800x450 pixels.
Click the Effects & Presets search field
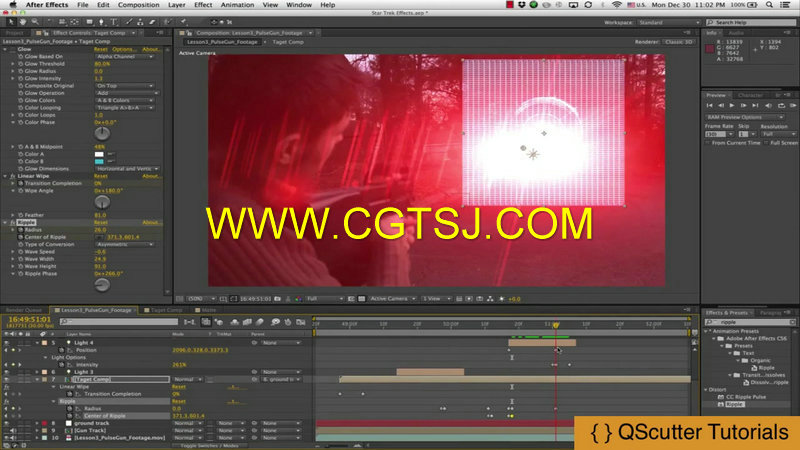pyautogui.click(x=750, y=322)
